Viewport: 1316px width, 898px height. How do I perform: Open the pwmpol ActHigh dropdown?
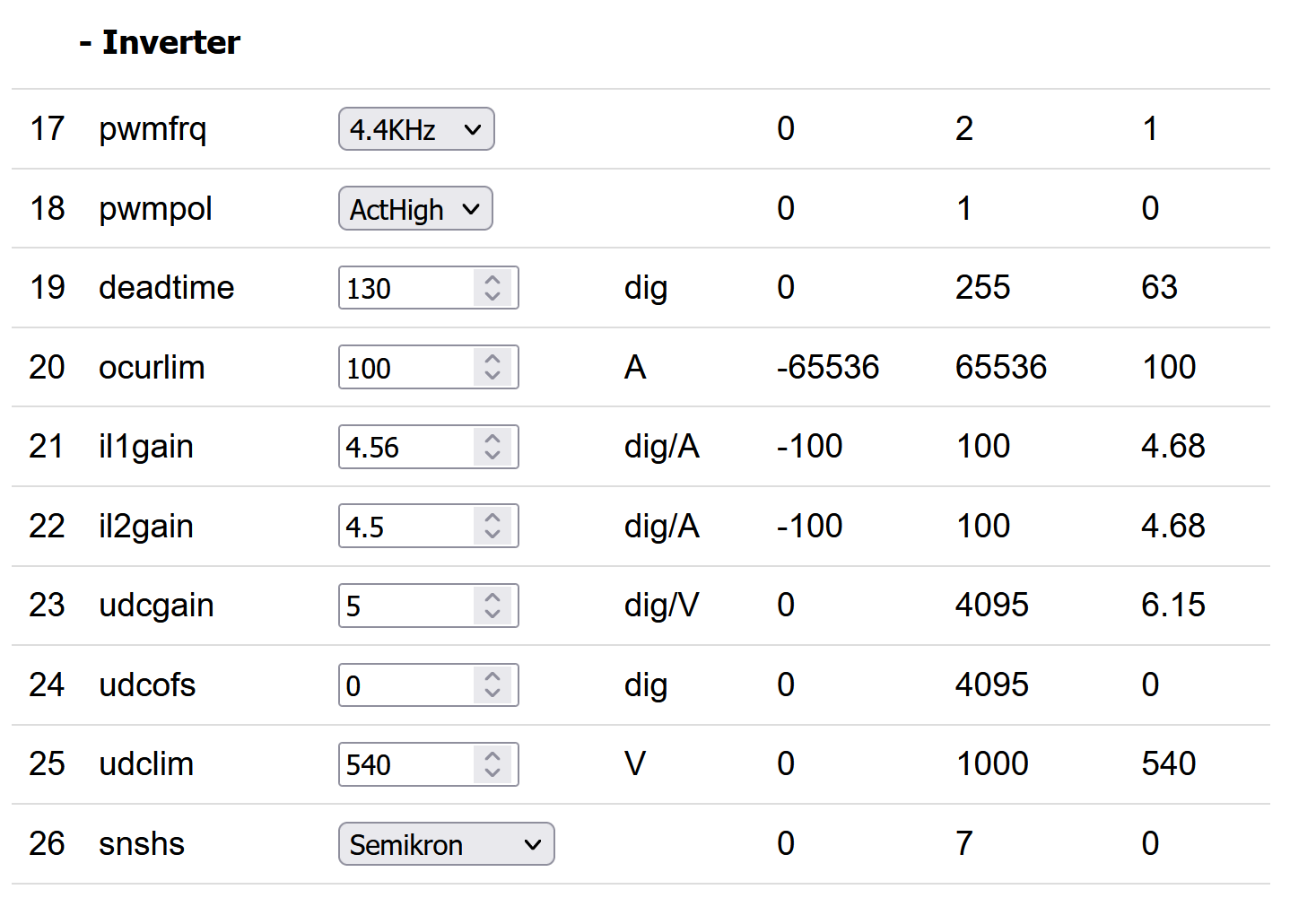(x=415, y=209)
